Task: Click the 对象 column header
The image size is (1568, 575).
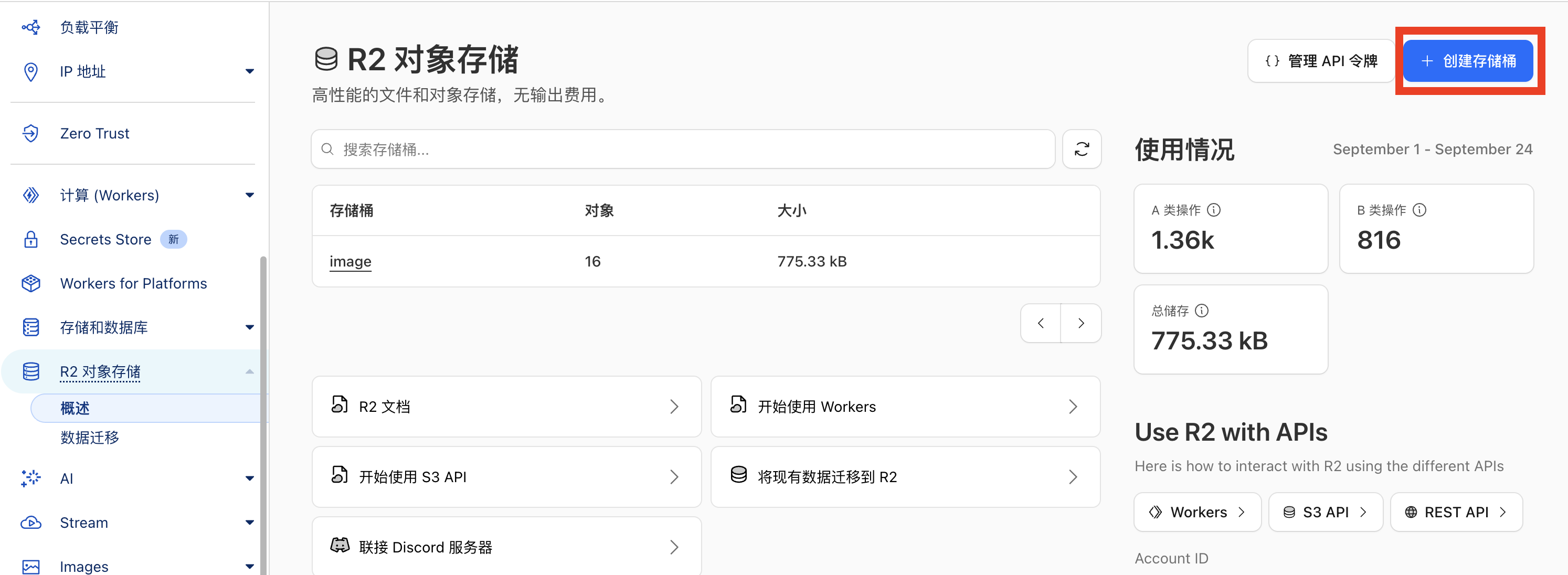Action: point(599,211)
